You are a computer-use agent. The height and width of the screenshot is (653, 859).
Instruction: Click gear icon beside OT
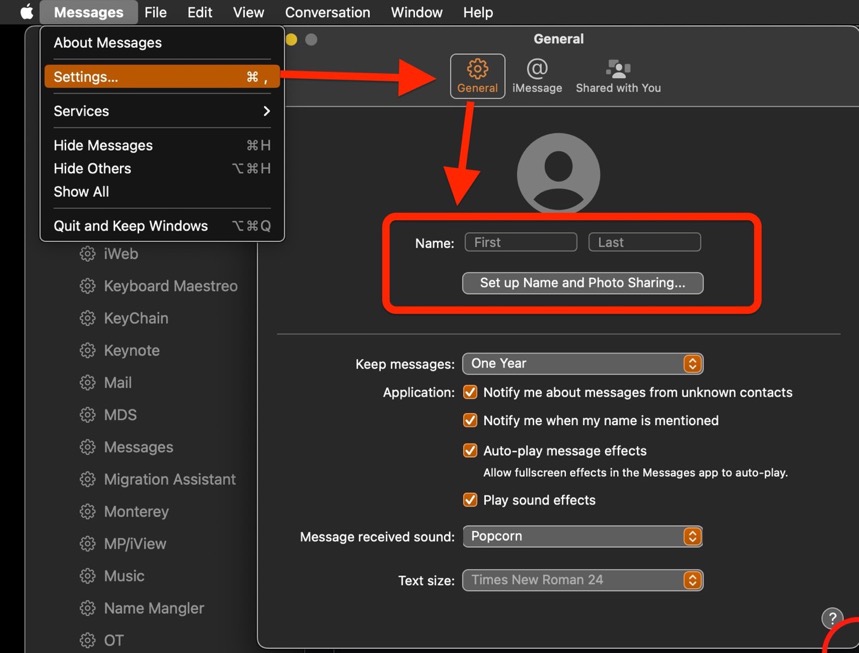click(x=87, y=640)
